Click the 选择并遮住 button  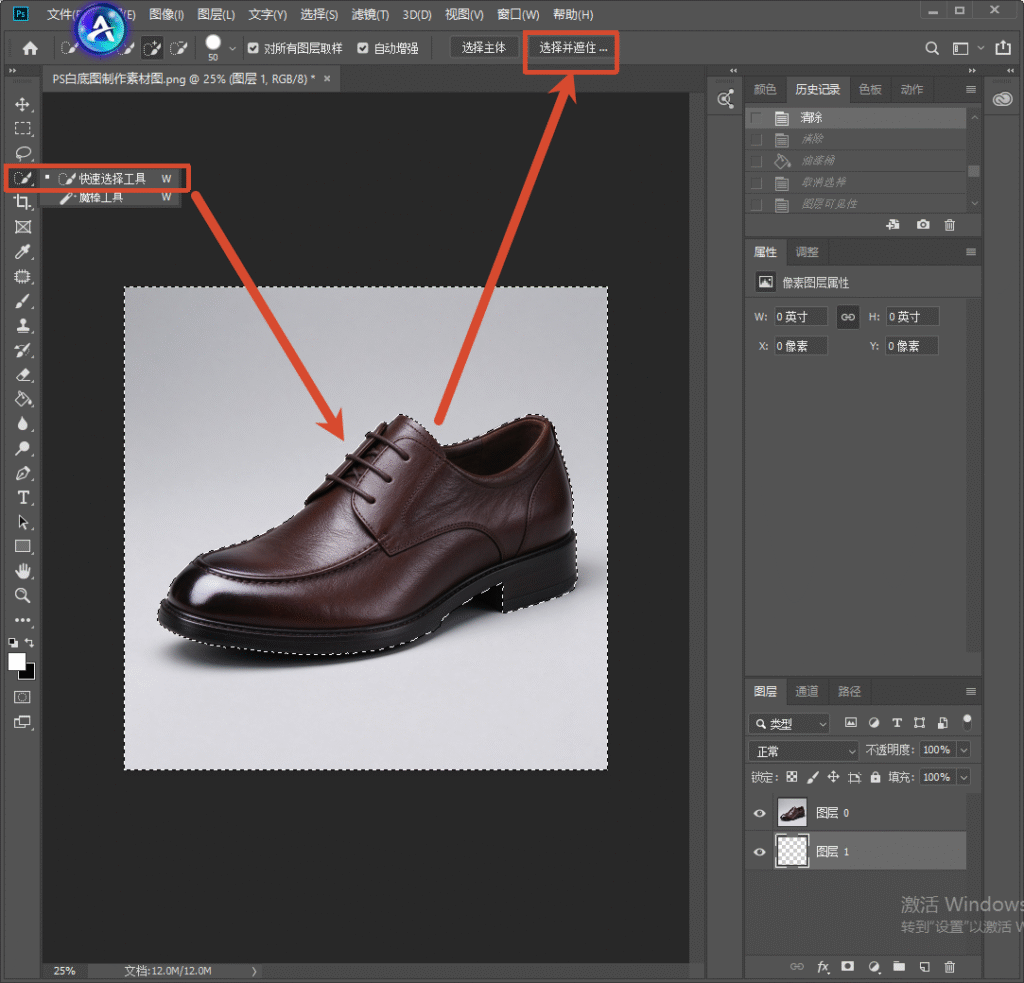(573, 48)
